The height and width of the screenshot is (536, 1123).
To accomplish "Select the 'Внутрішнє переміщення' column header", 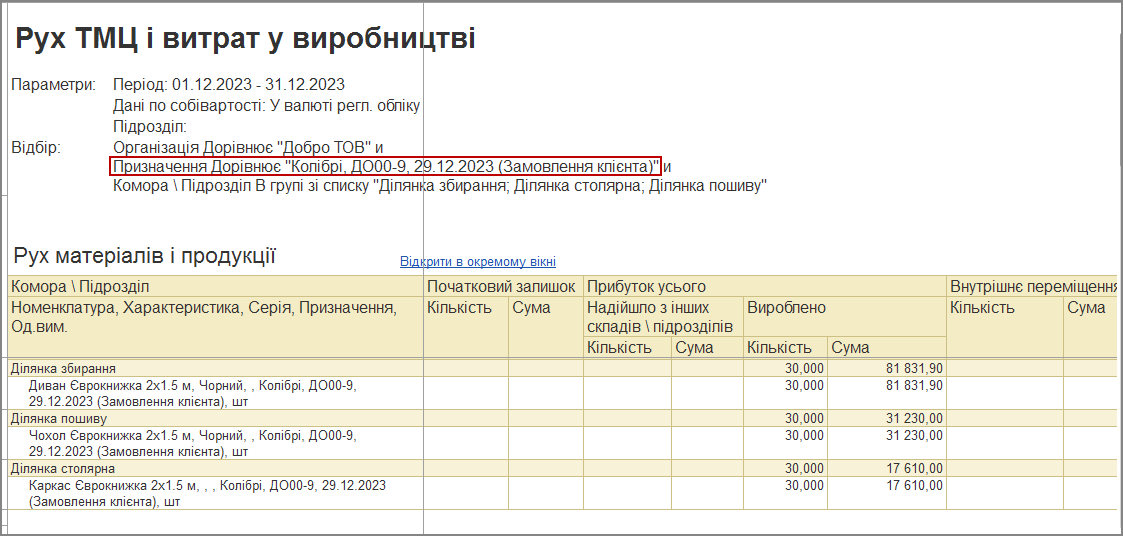I will (x=1032, y=287).
